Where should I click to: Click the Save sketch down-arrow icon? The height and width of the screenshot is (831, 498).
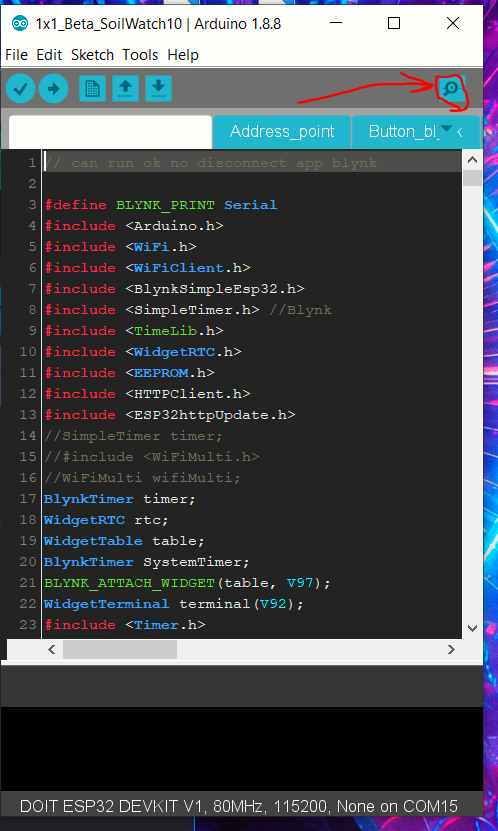point(158,89)
